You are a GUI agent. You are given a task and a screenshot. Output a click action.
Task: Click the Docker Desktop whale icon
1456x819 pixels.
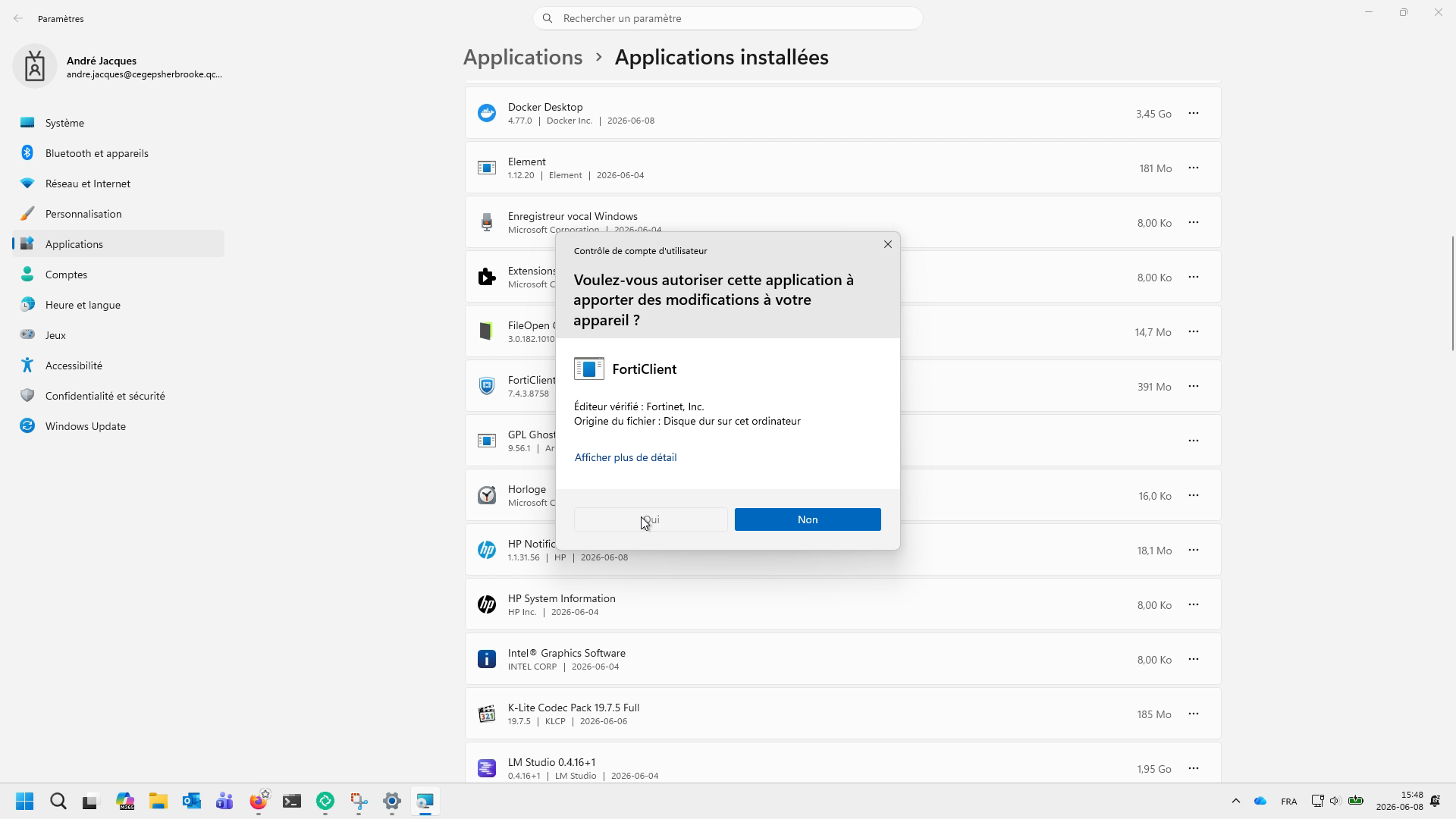click(487, 114)
